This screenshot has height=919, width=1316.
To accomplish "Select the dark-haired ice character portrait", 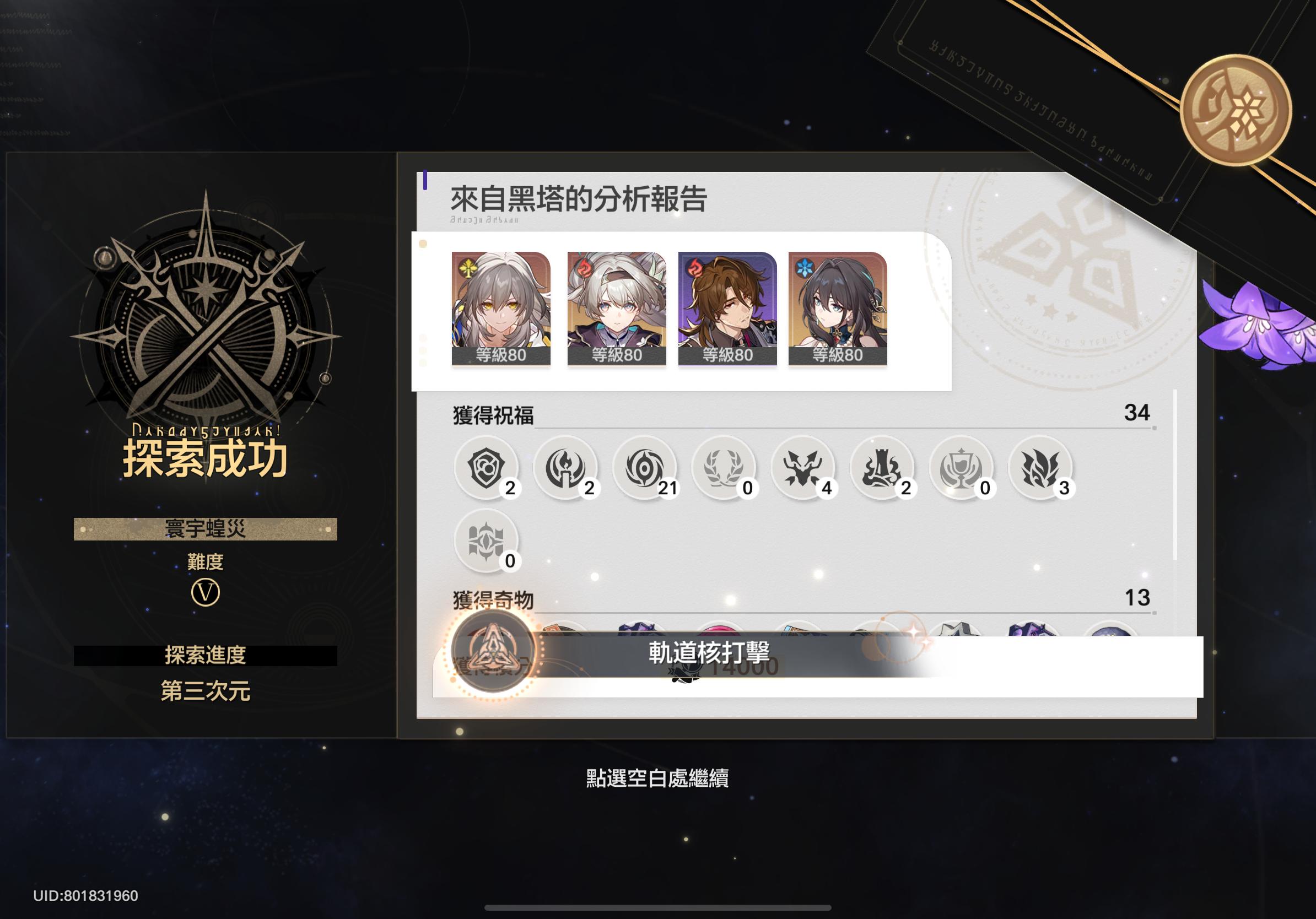I will [x=838, y=308].
